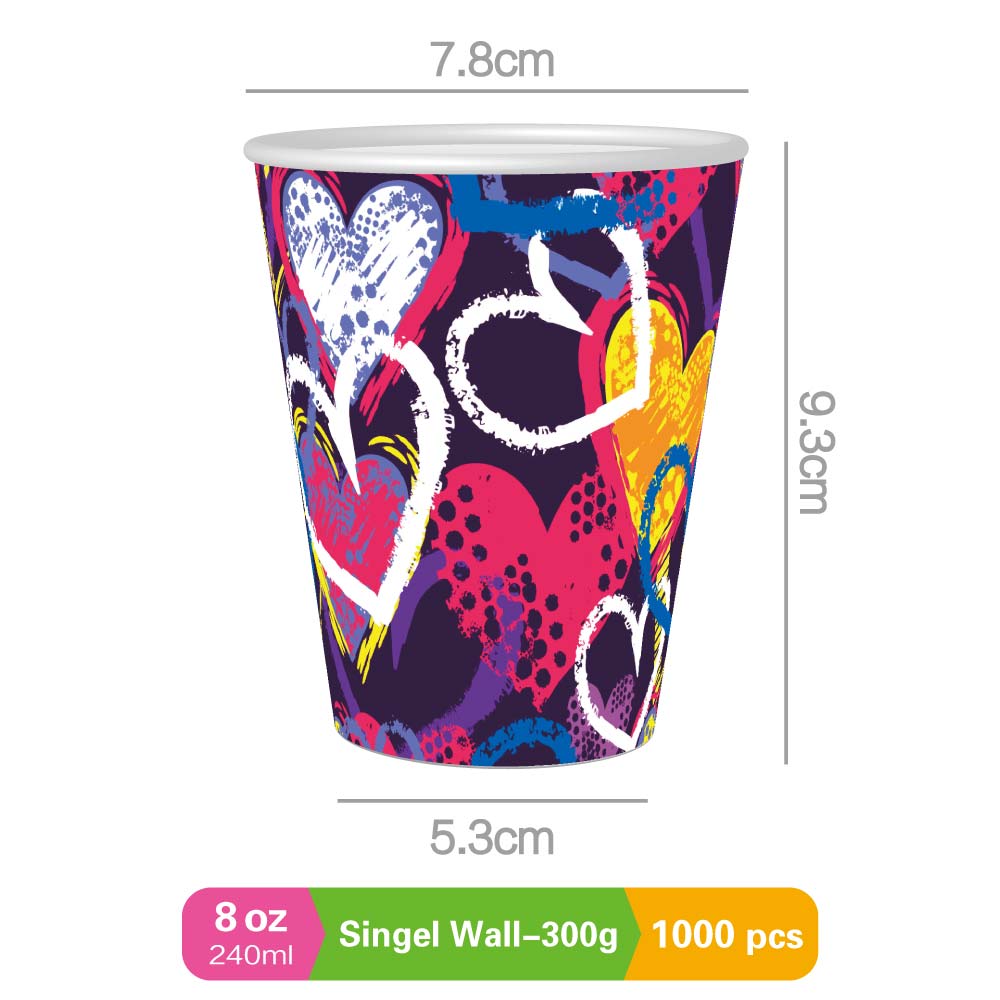This screenshot has height=1000, width=1000.
Task: Click the 7.8cm top width label
Action: coord(492,61)
